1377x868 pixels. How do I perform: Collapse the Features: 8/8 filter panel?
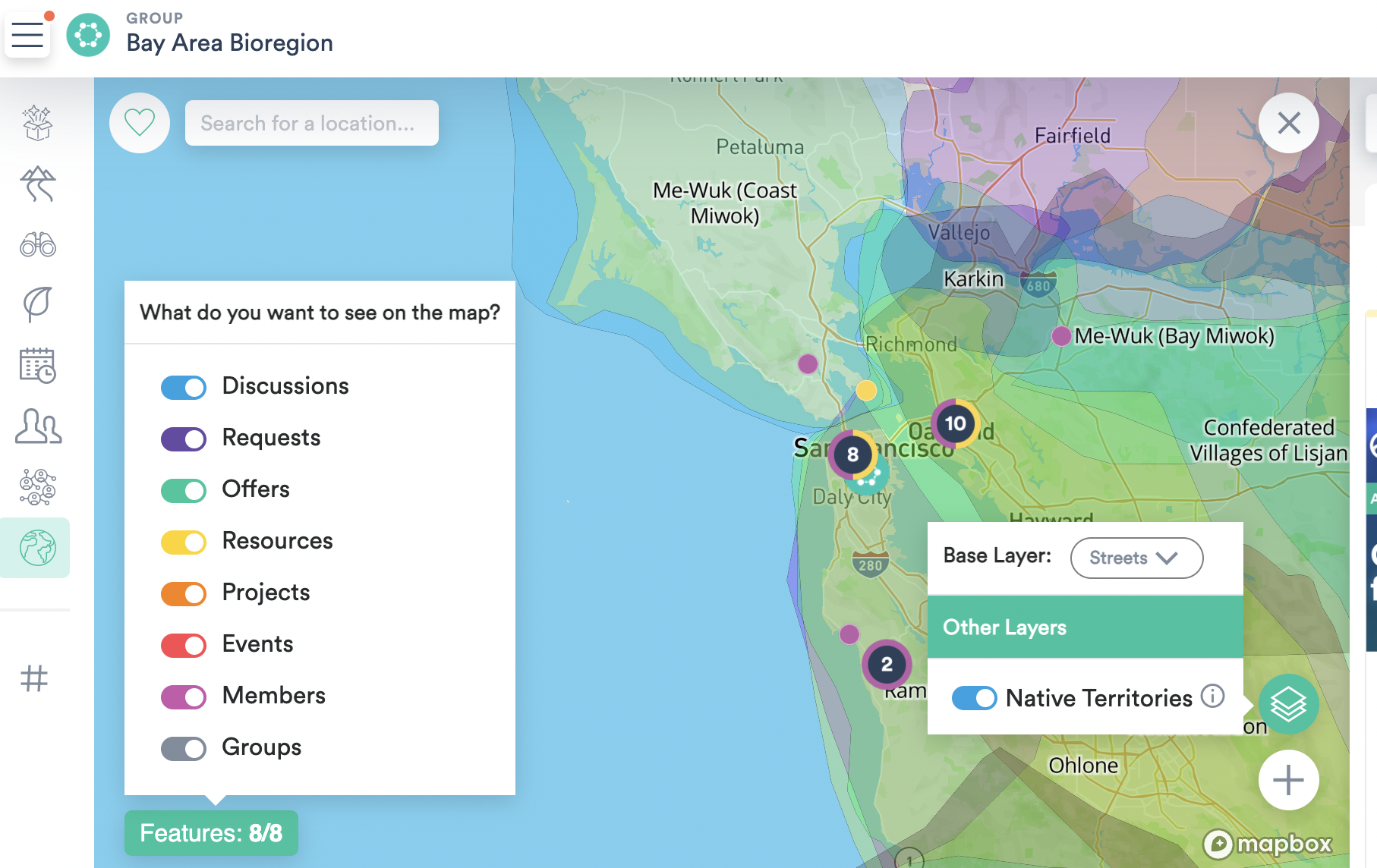(211, 833)
